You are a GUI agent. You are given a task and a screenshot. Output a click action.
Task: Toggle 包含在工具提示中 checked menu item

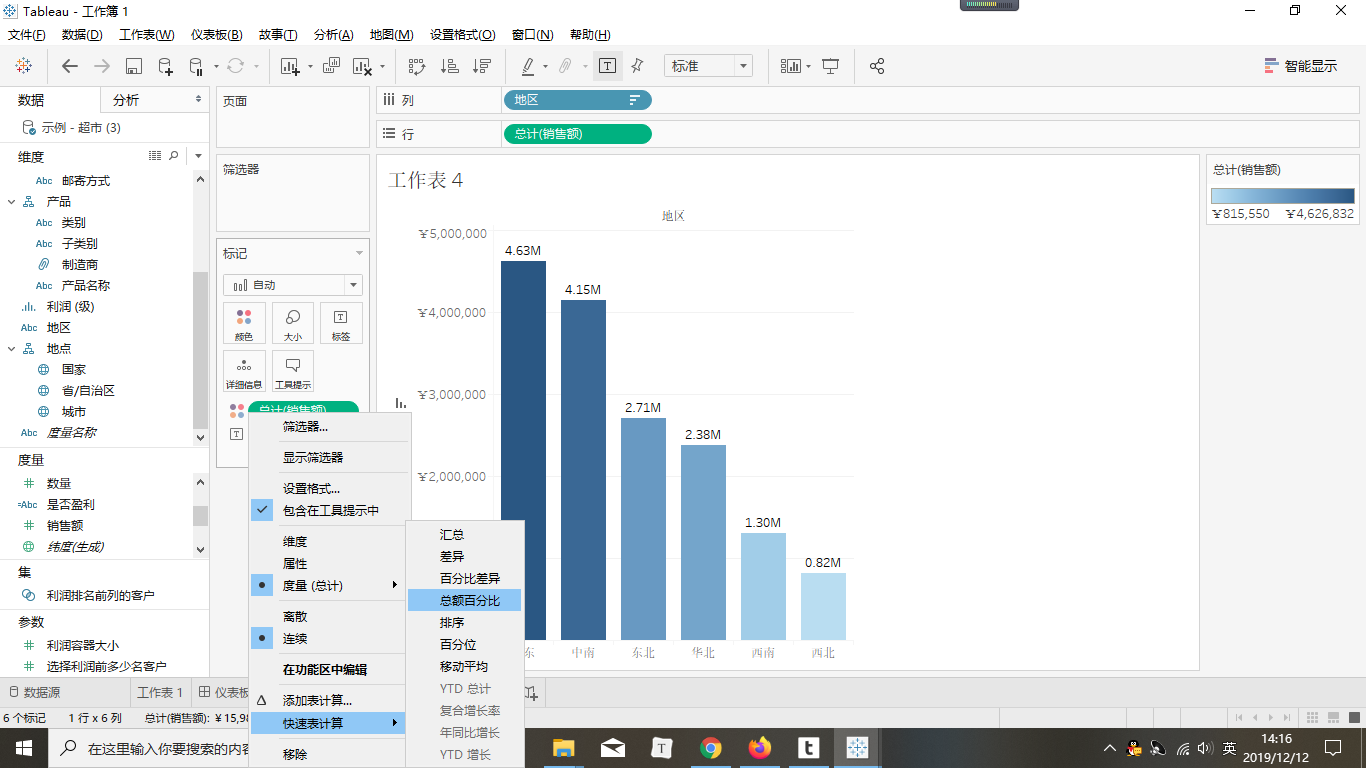(329, 510)
